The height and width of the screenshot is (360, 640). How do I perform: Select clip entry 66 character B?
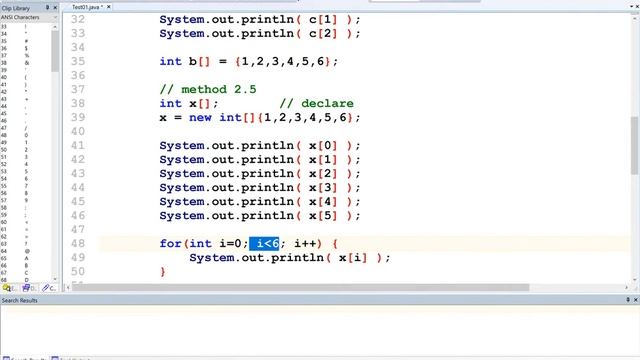coord(27,265)
